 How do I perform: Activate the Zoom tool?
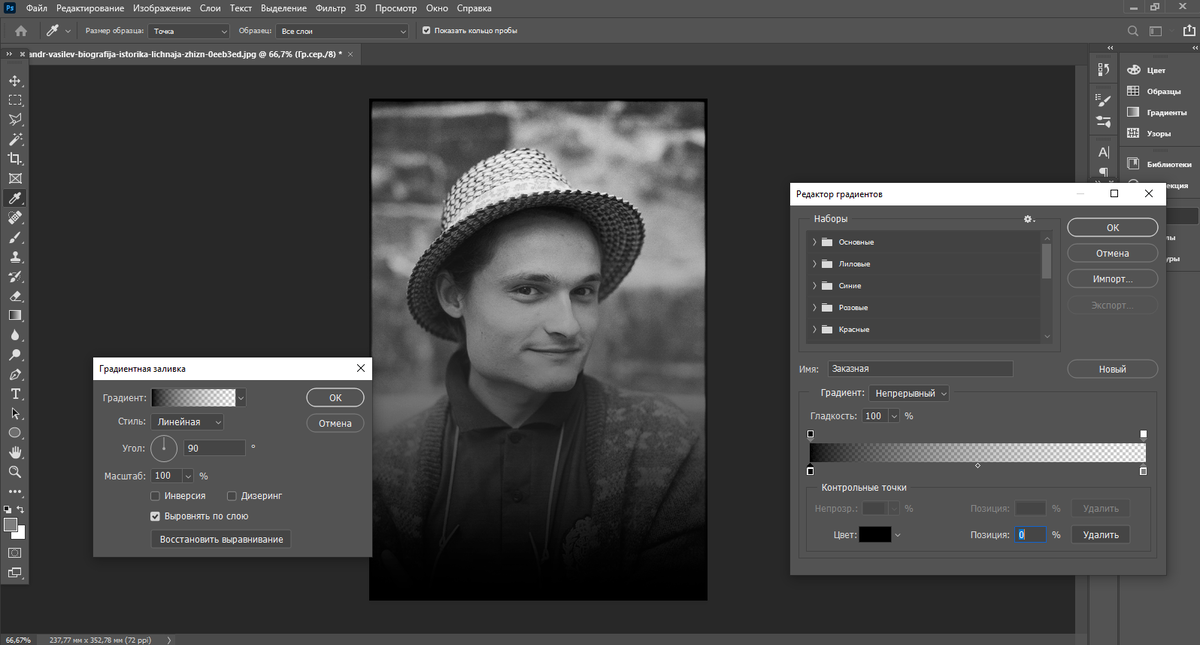click(15, 472)
